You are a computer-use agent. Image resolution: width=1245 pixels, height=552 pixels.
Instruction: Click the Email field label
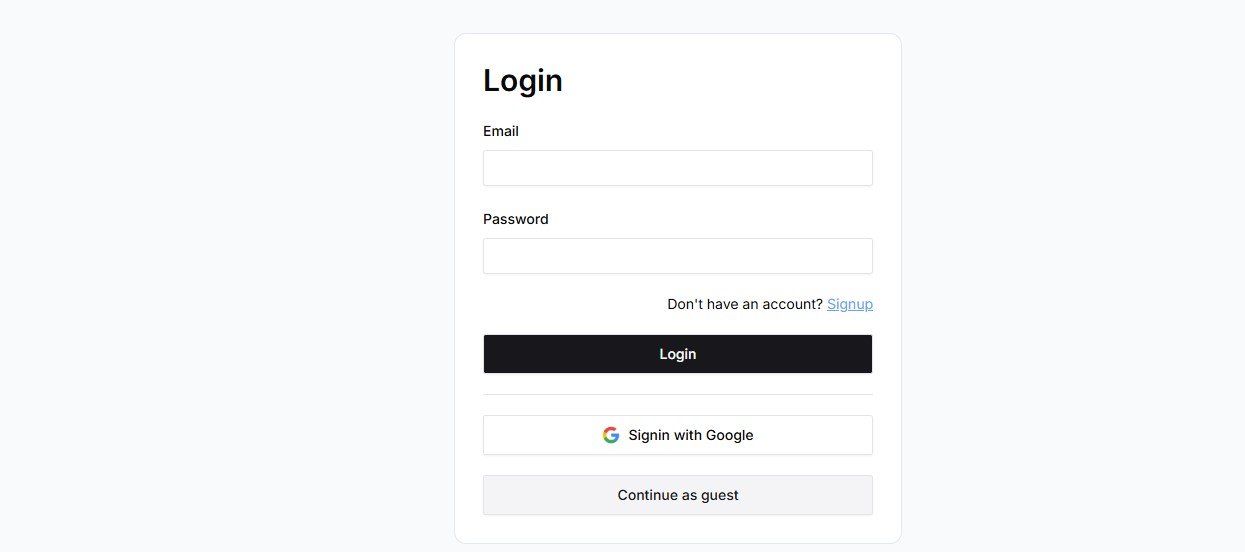click(501, 131)
